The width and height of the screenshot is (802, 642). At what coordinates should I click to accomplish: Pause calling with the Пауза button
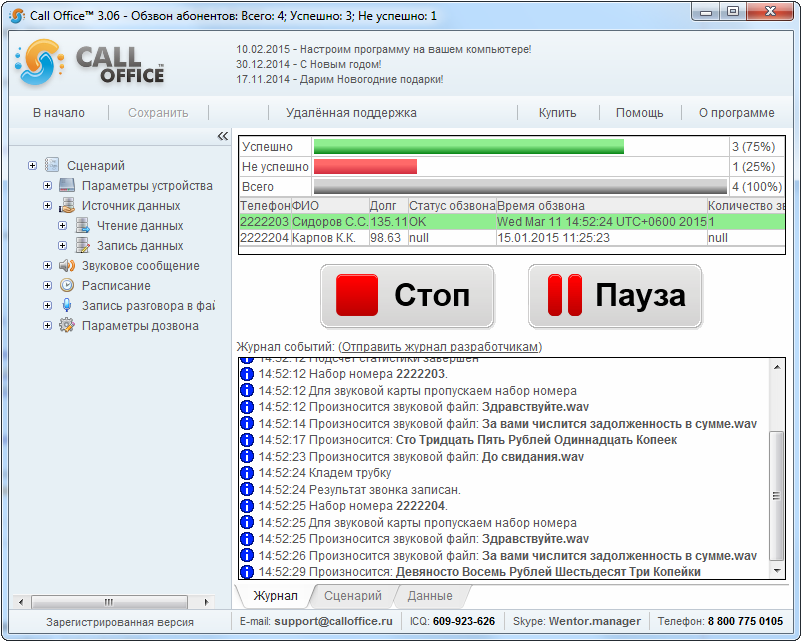pos(615,296)
